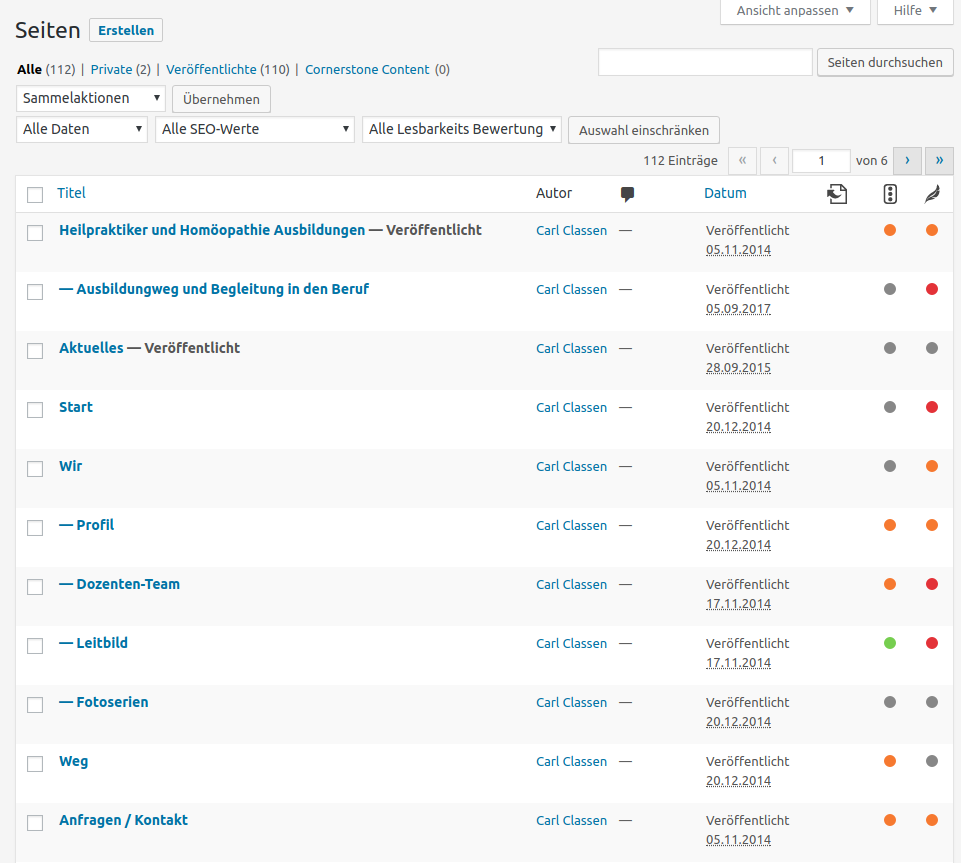The width and height of the screenshot is (961, 863).
Task: Click the comments column speech bubble icon
Action: [627, 194]
